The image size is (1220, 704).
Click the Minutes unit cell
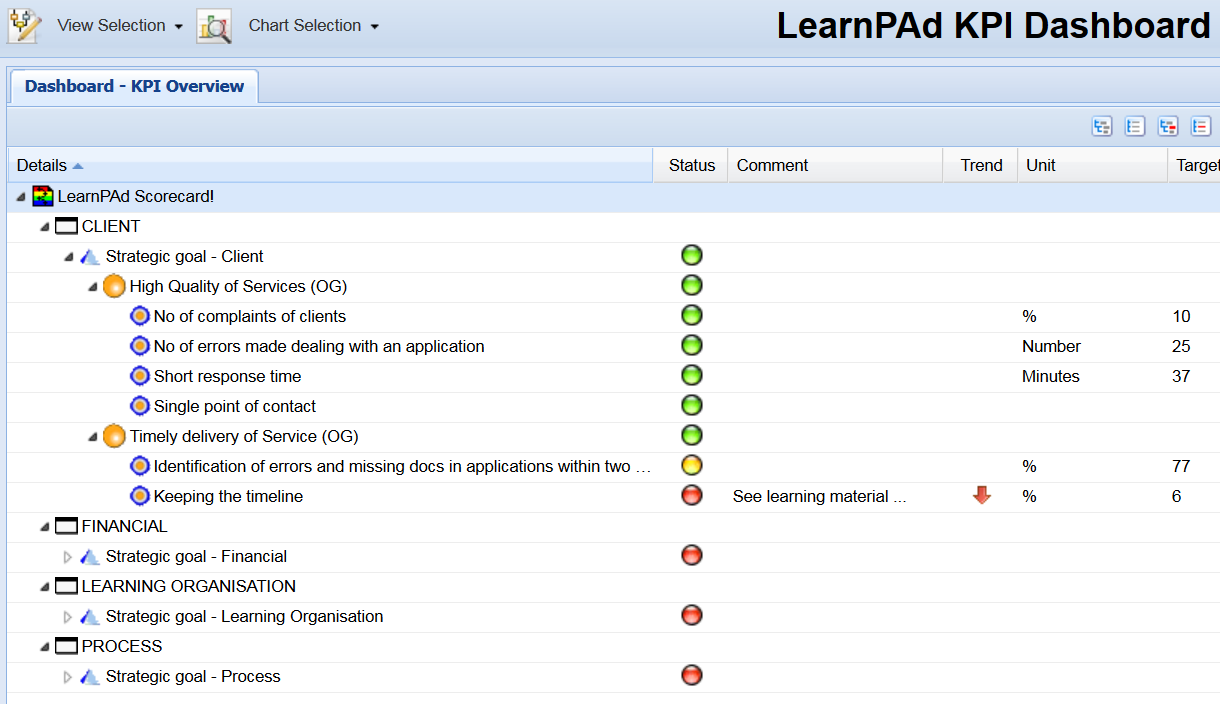click(1051, 376)
